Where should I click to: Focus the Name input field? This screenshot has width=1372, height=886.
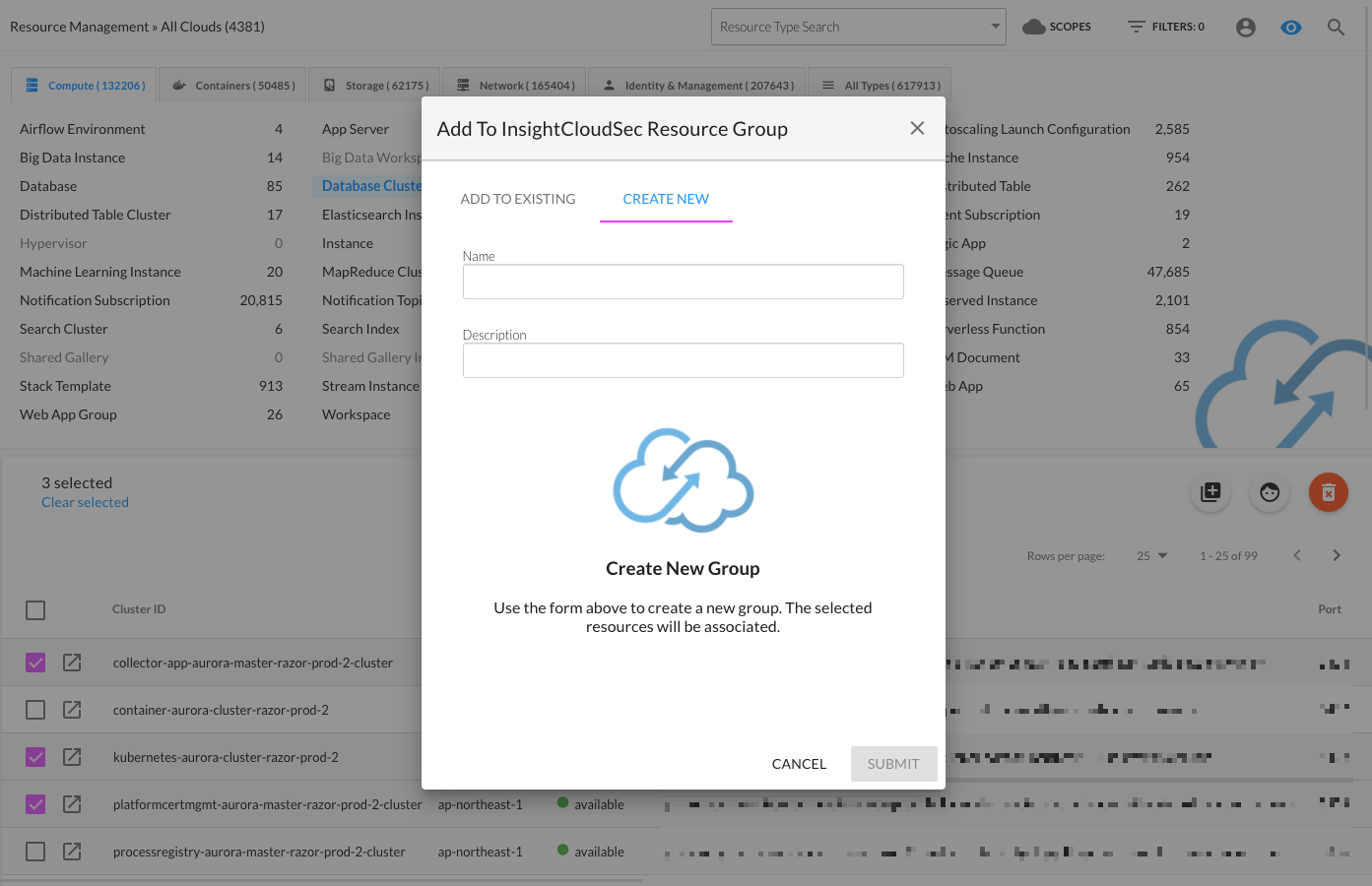[683, 282]
